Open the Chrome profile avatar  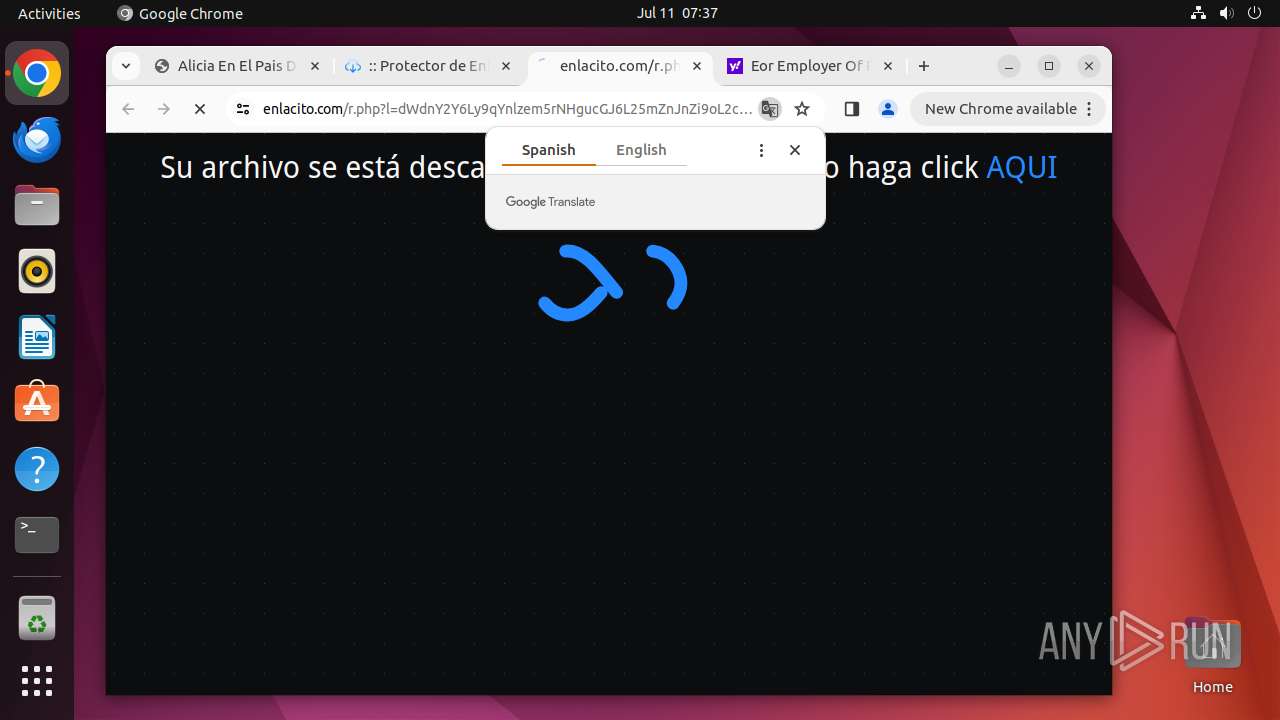(x=888, y=109)
